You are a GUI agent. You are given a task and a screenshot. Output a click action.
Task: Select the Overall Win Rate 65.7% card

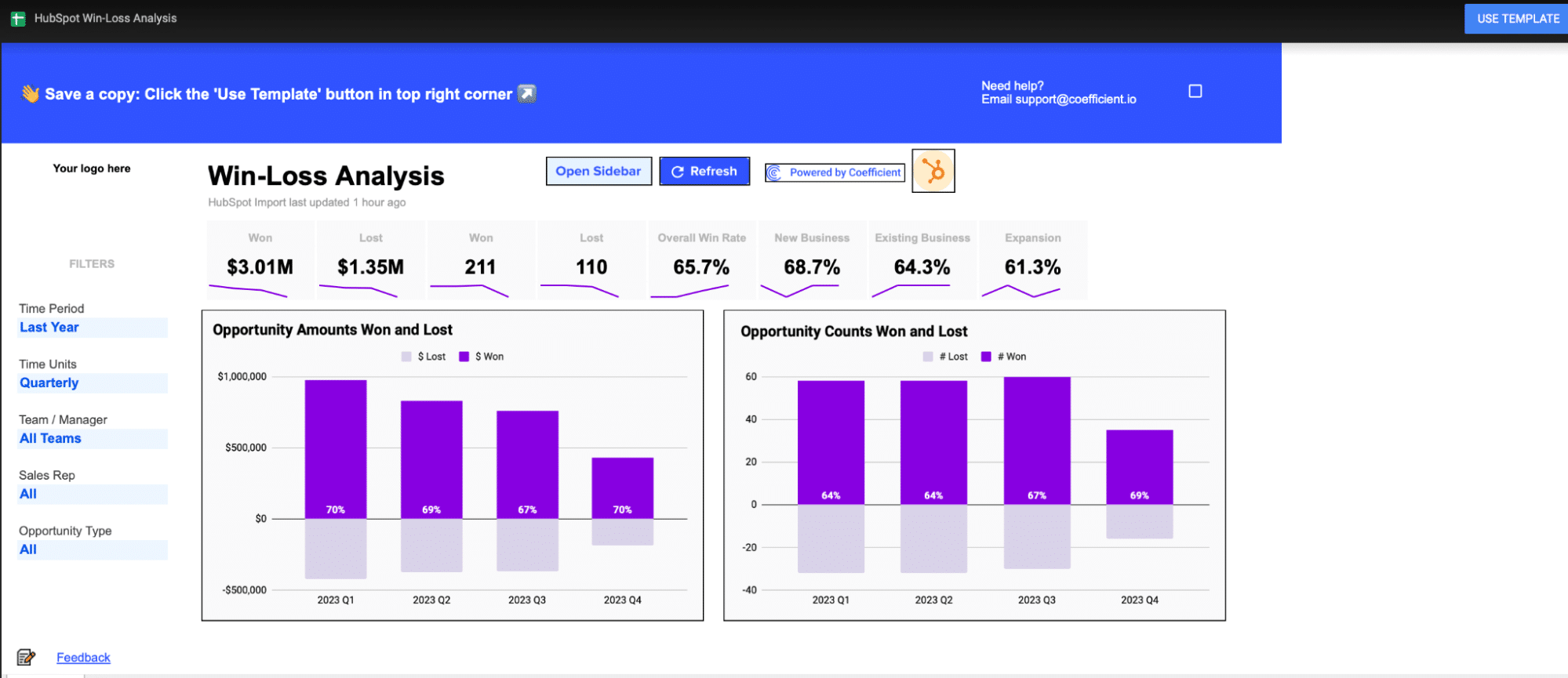click(x=701, y=260)
